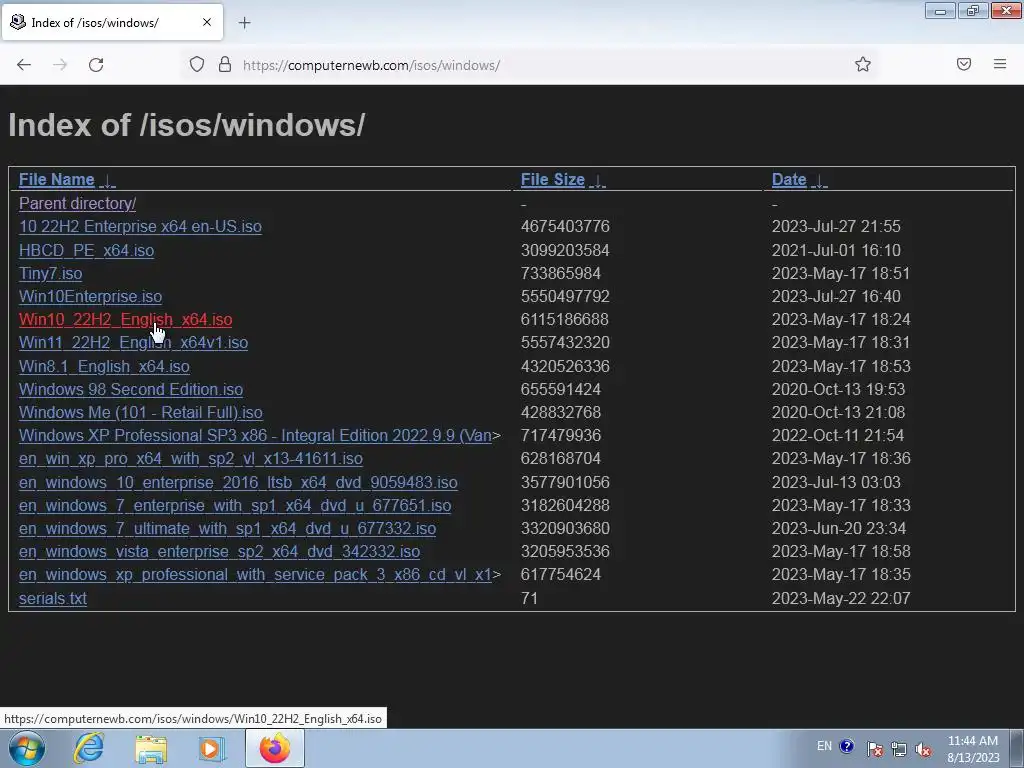Click date 2021-Jul-01 16:10
This screenshot has height=768, width=1024.
(x=836, y=250)
